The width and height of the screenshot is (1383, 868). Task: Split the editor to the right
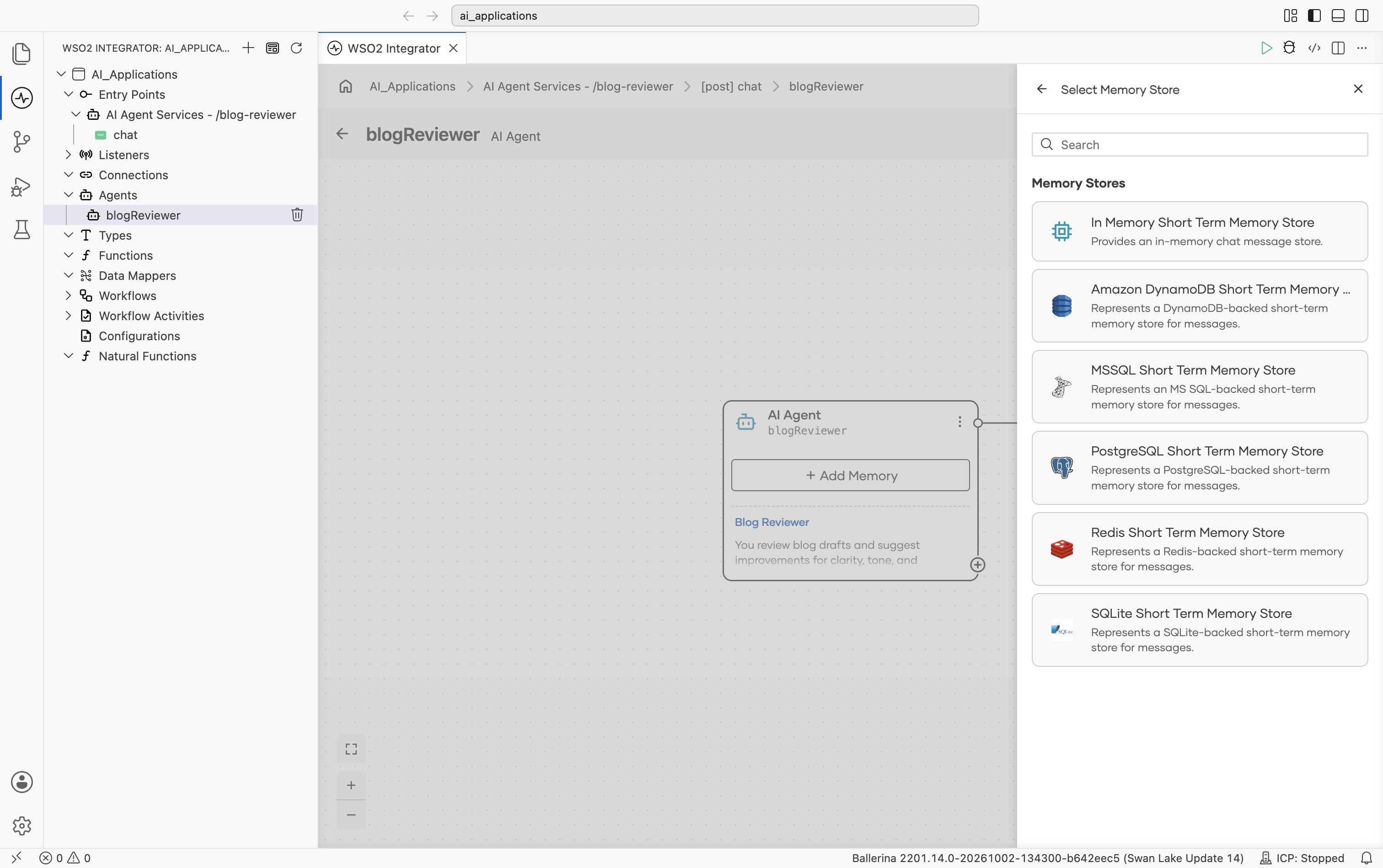pos(1338,48)
